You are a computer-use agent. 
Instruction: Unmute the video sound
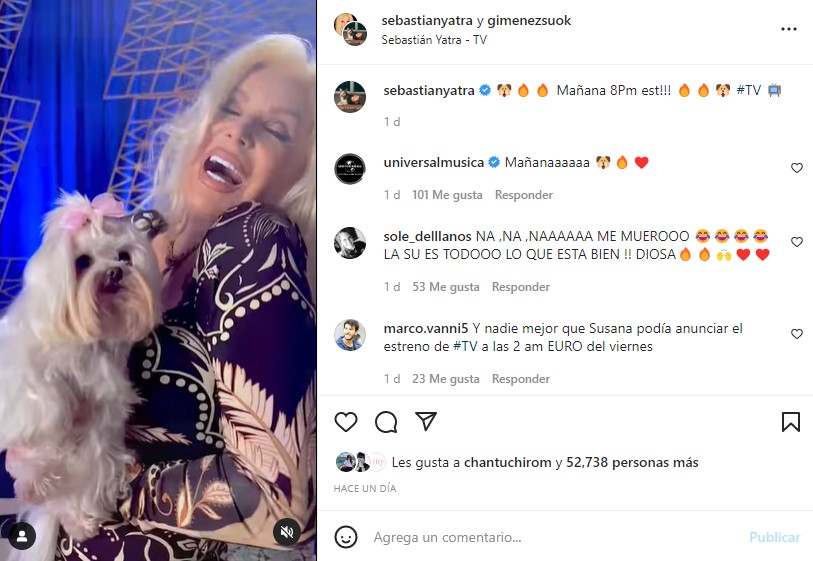coord(287,531)
